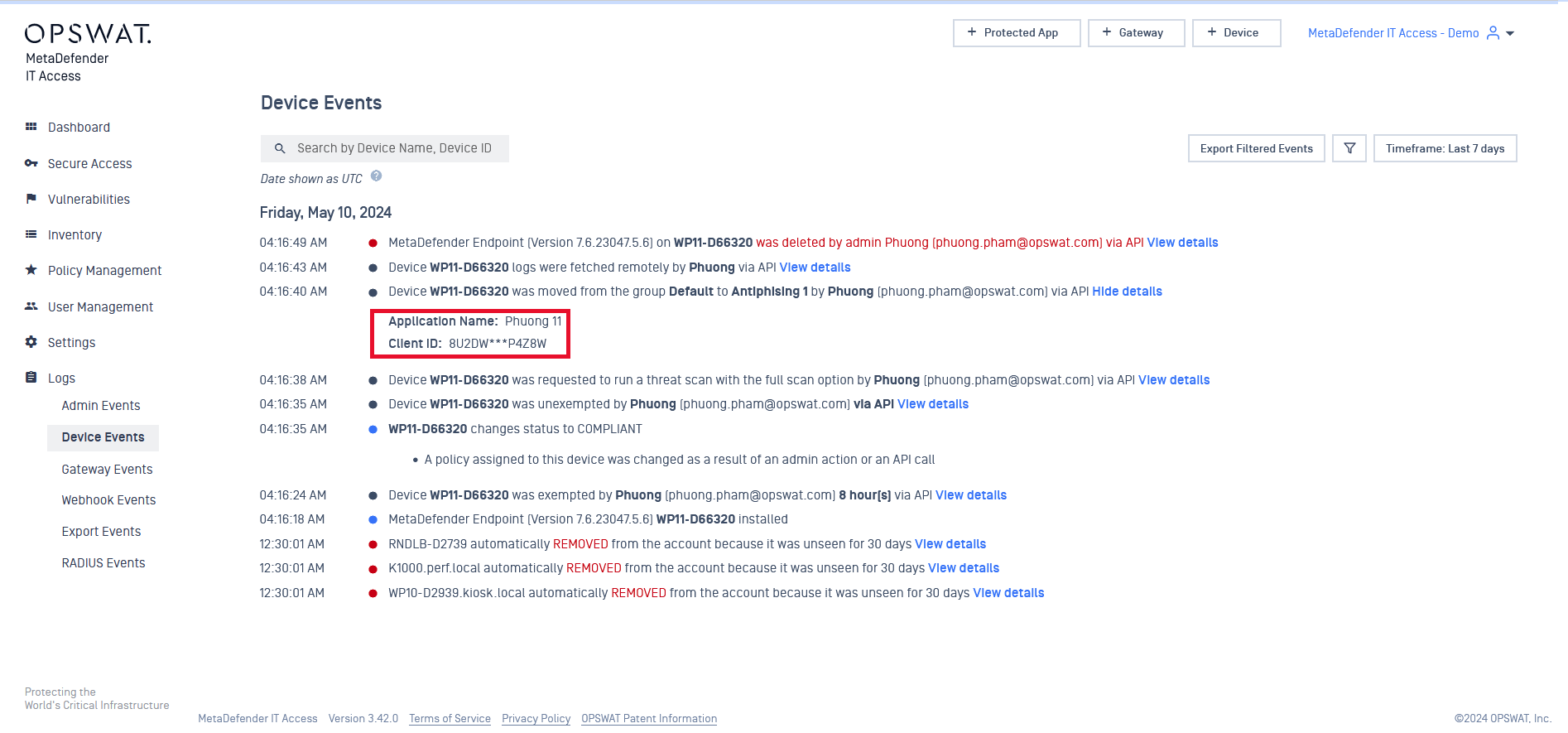Viewport: 1568px width, 733px height.
Task: Click the search magnifier icon
Action: tap(280, 148)
